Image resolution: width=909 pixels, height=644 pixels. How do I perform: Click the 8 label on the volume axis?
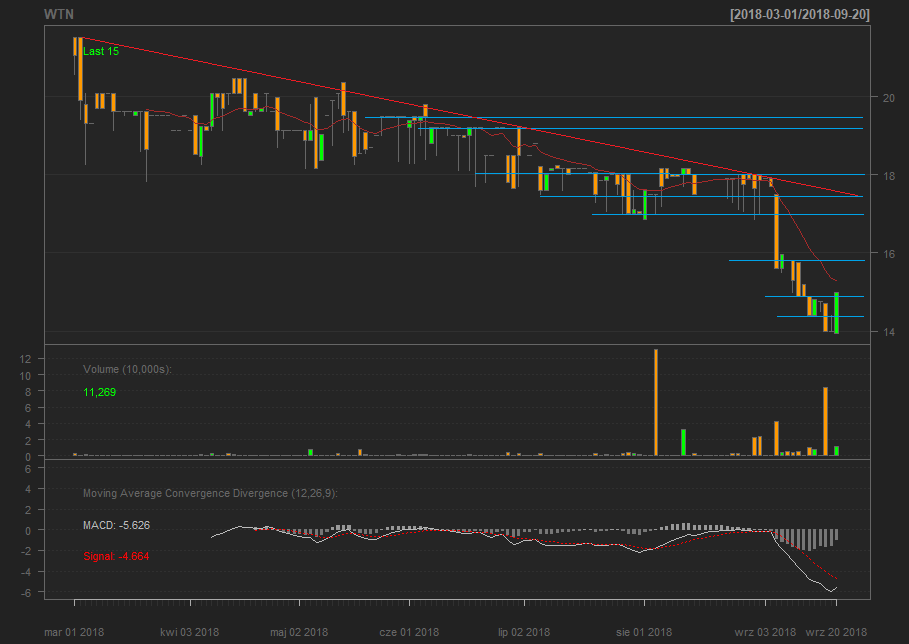pos(27,392)
